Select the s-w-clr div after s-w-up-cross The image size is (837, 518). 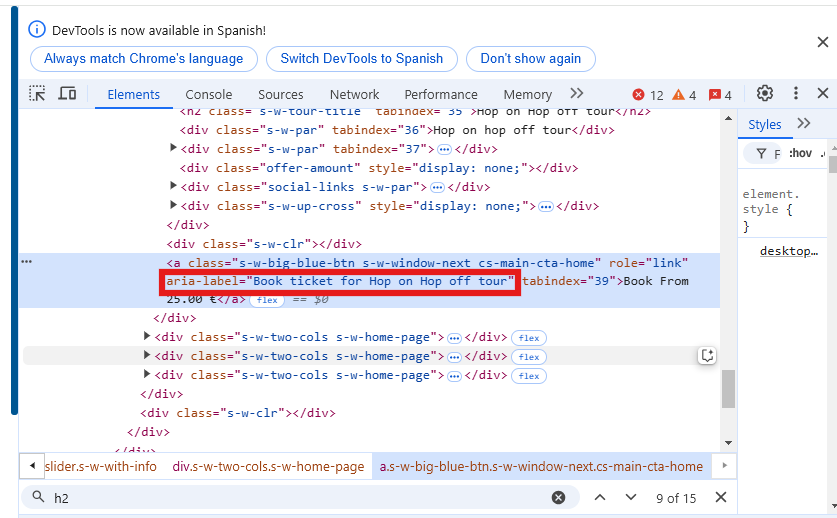pos(264,244)
